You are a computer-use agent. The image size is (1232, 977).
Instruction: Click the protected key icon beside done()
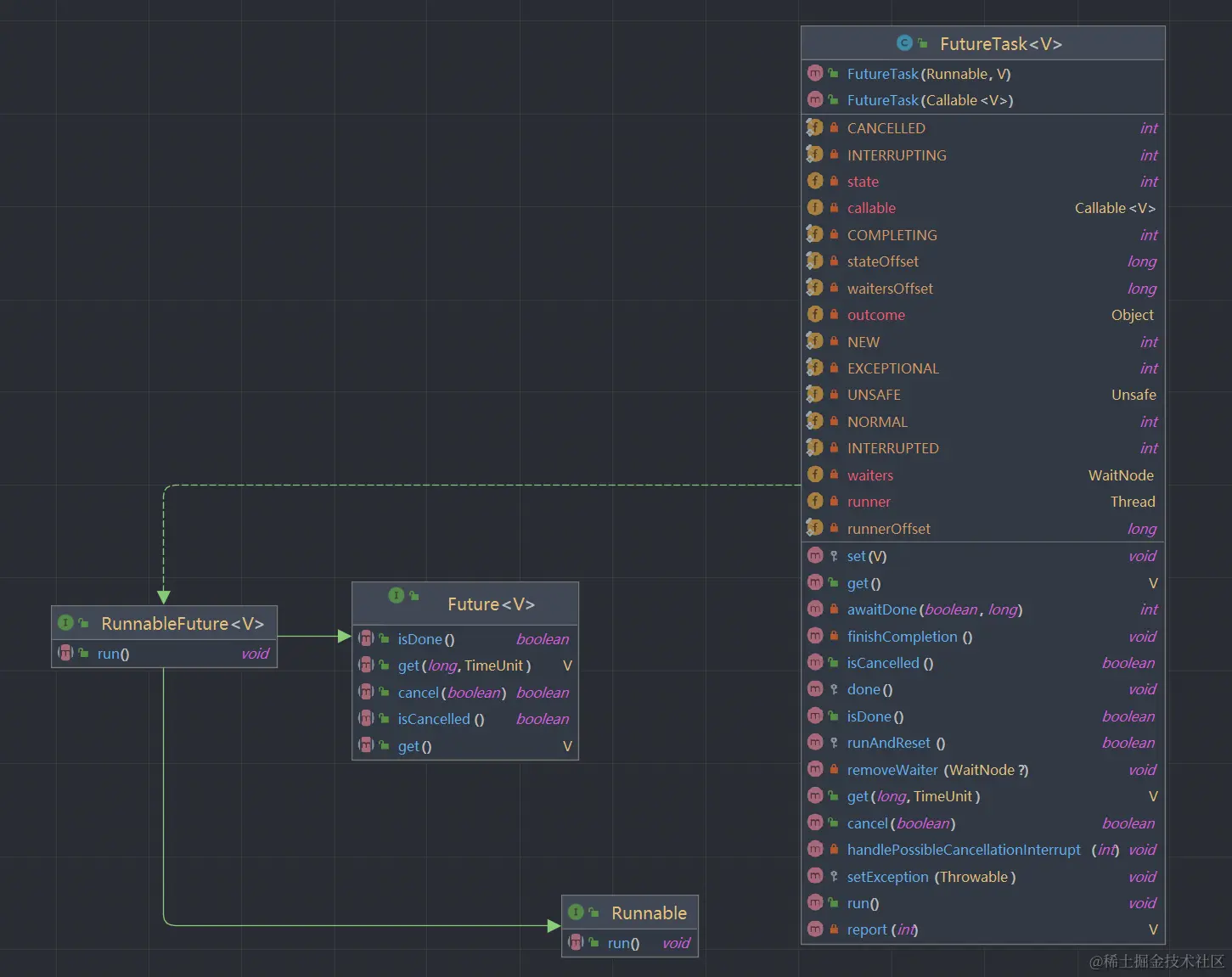point(834,689)
